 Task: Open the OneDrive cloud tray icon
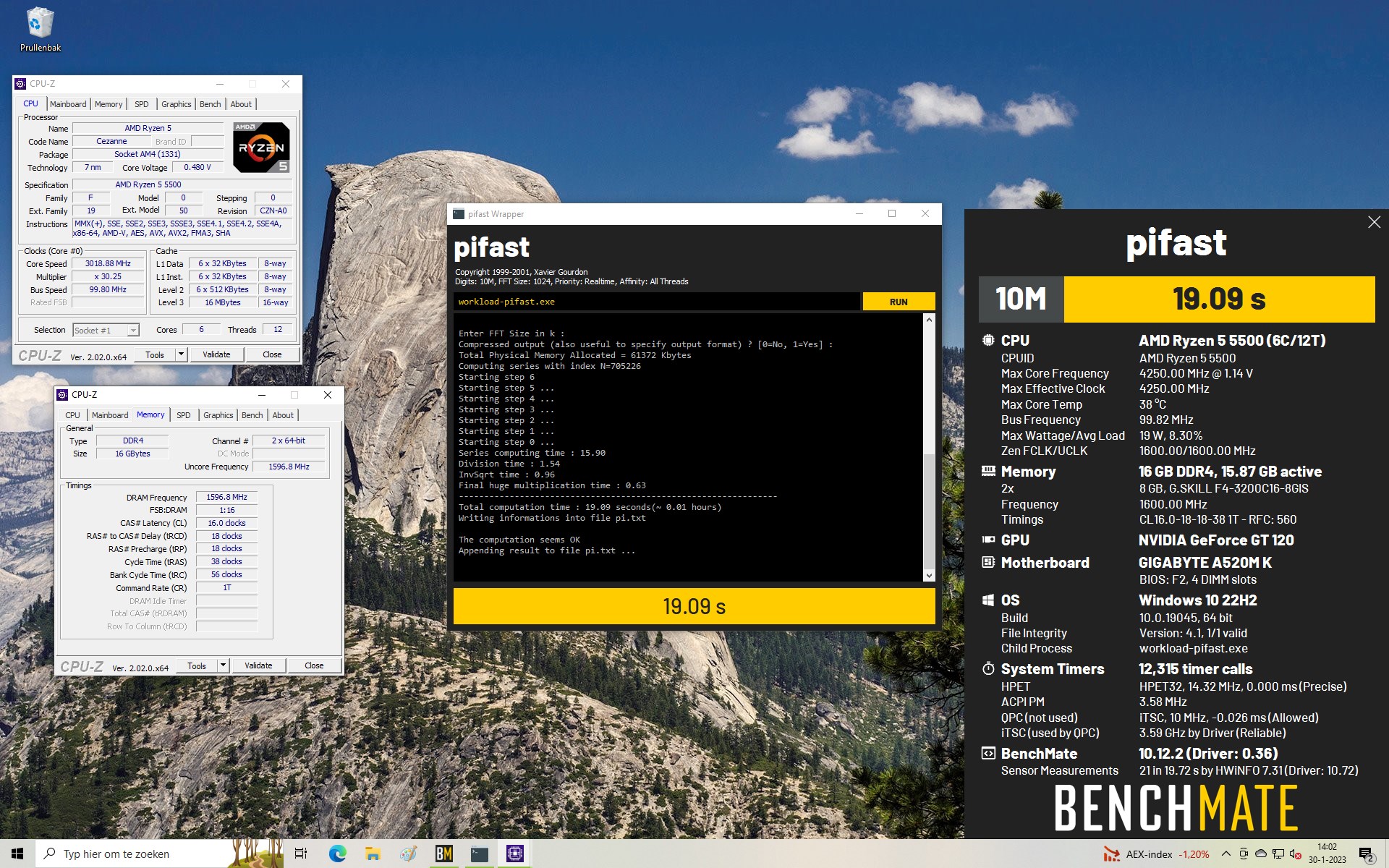(1261, 854)
